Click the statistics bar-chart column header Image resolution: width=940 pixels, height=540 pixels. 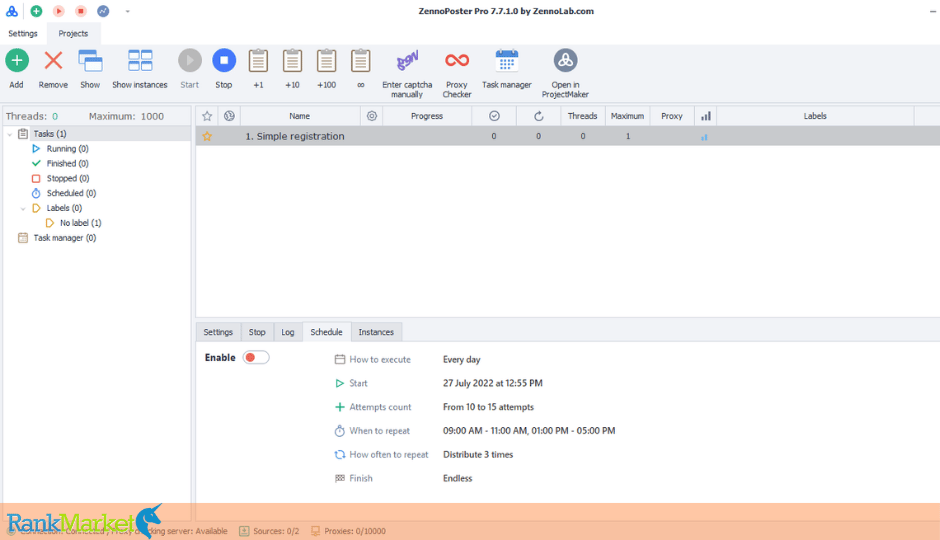coord(706,116)
